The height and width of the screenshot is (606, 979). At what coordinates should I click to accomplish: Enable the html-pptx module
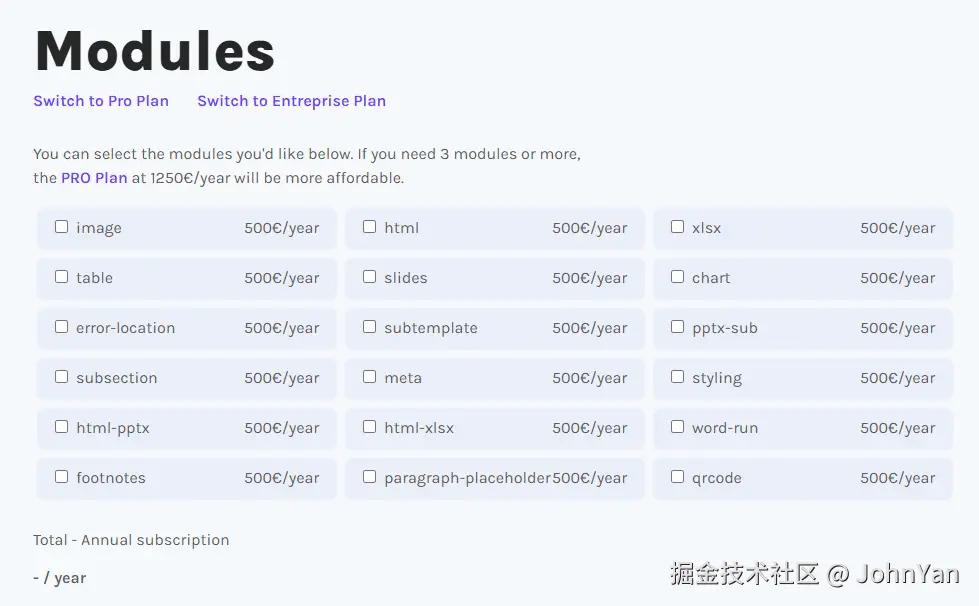pyautogui.click(x=61, y=427)
